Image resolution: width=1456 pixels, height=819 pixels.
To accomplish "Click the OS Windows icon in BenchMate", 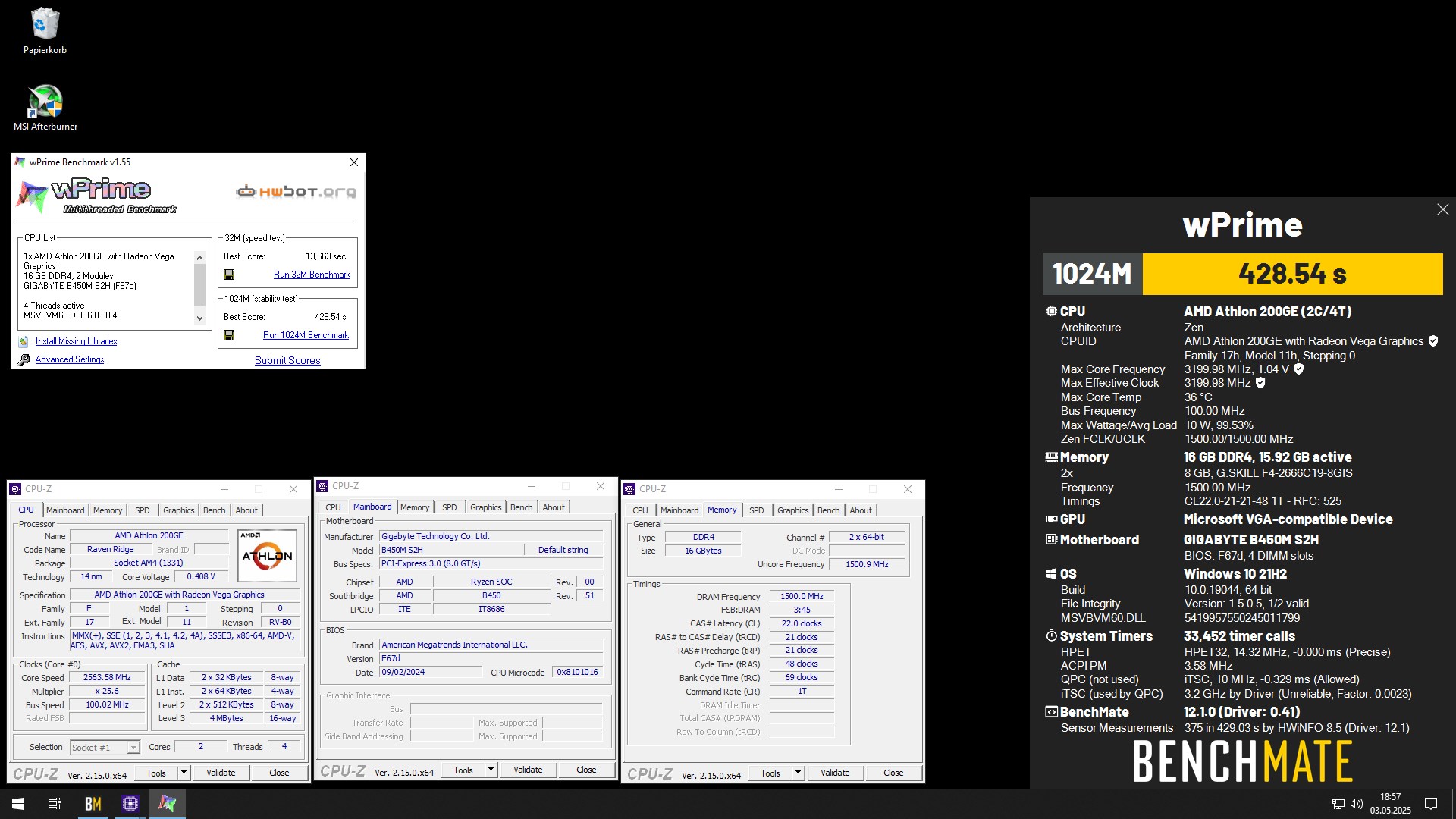I will (1051, 574).
